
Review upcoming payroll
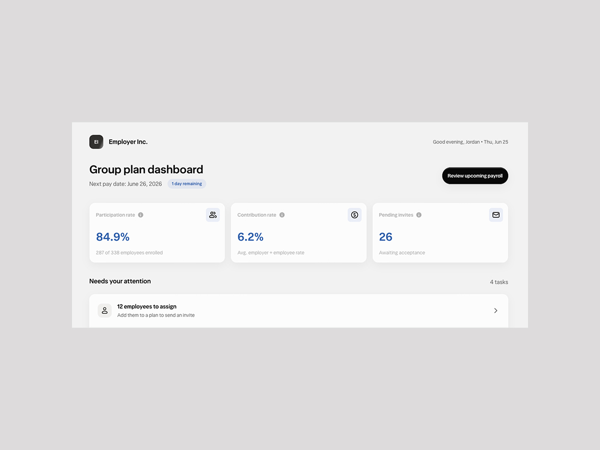(475, 176)
